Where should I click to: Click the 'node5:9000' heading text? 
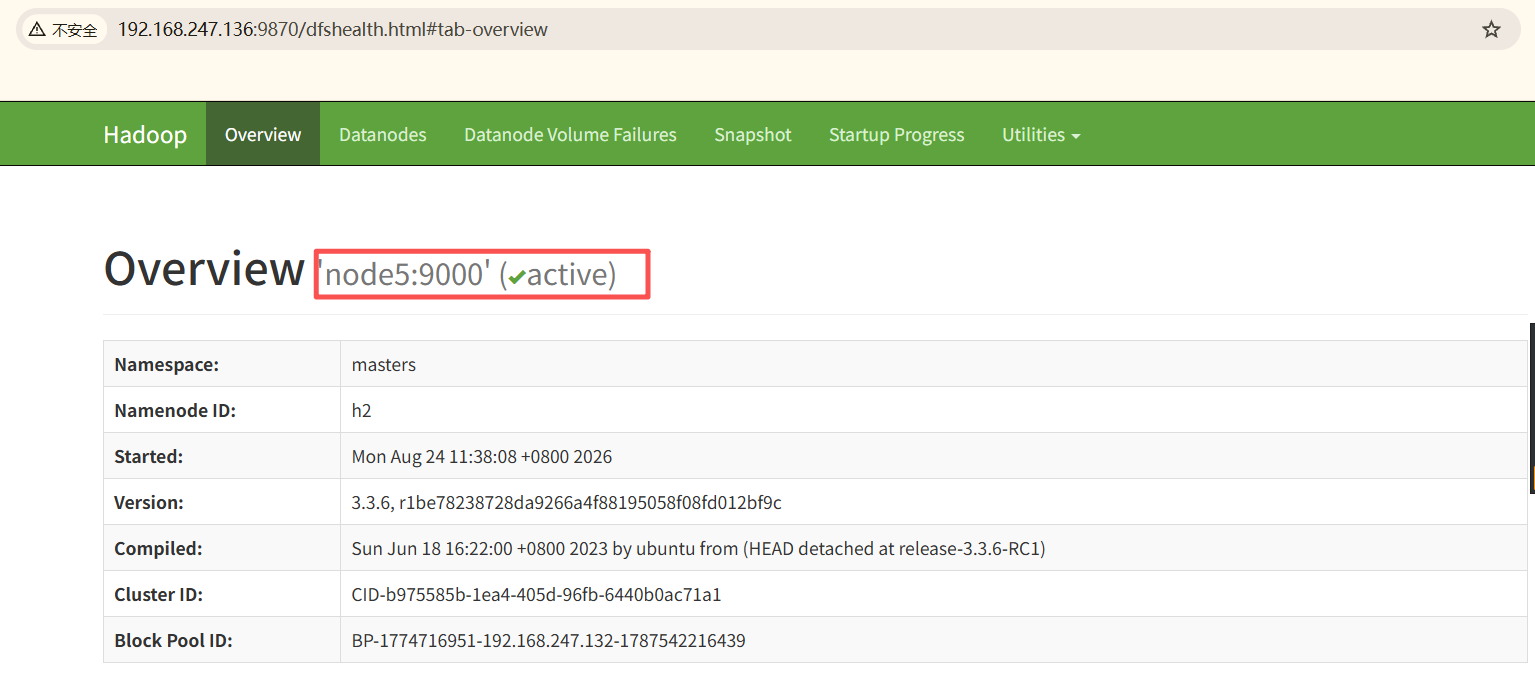click(404, 274)
